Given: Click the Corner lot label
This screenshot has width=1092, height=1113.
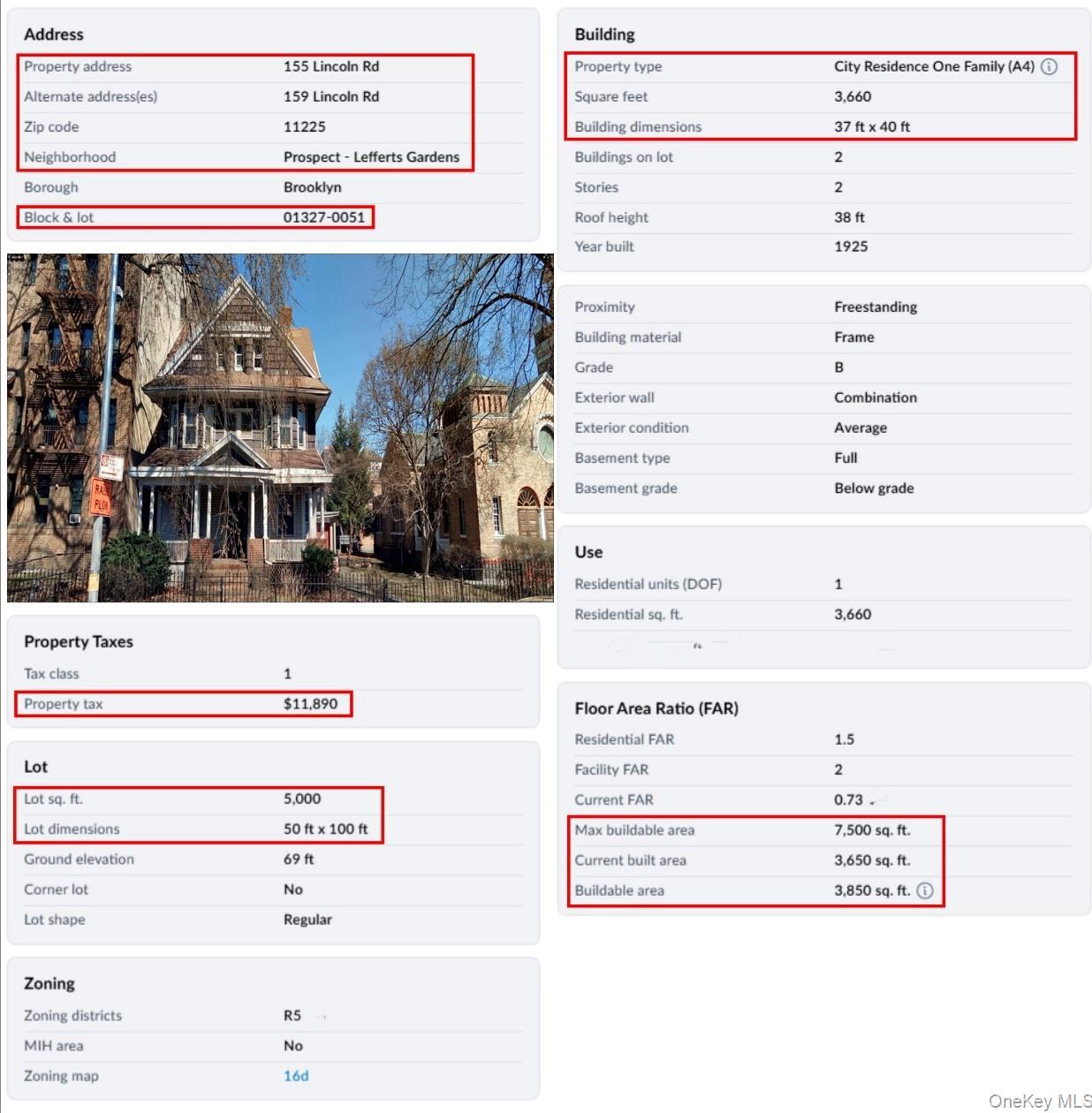Looking at the screenshot, I should click(56, 890).
